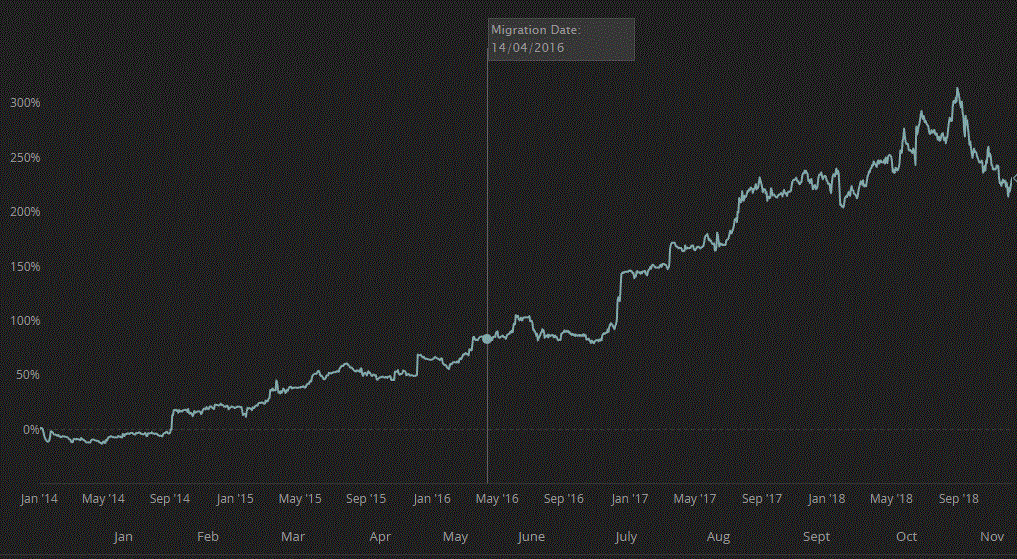Select the Sep '15 axis label
Screen dimensions: 1017x559
pos(366,499)
